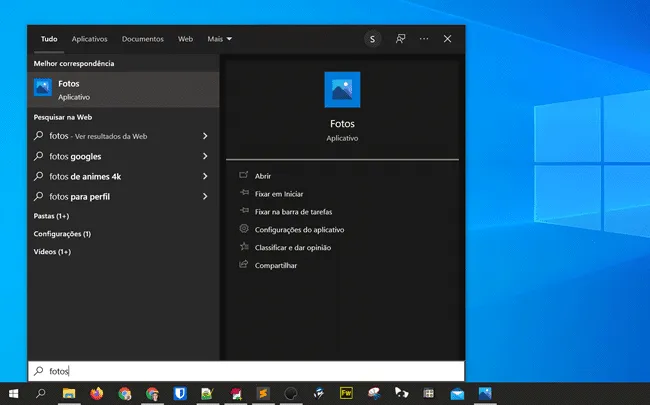
Task: Choose Fixar na barra de tarefas
Action: tap(293, 212)
